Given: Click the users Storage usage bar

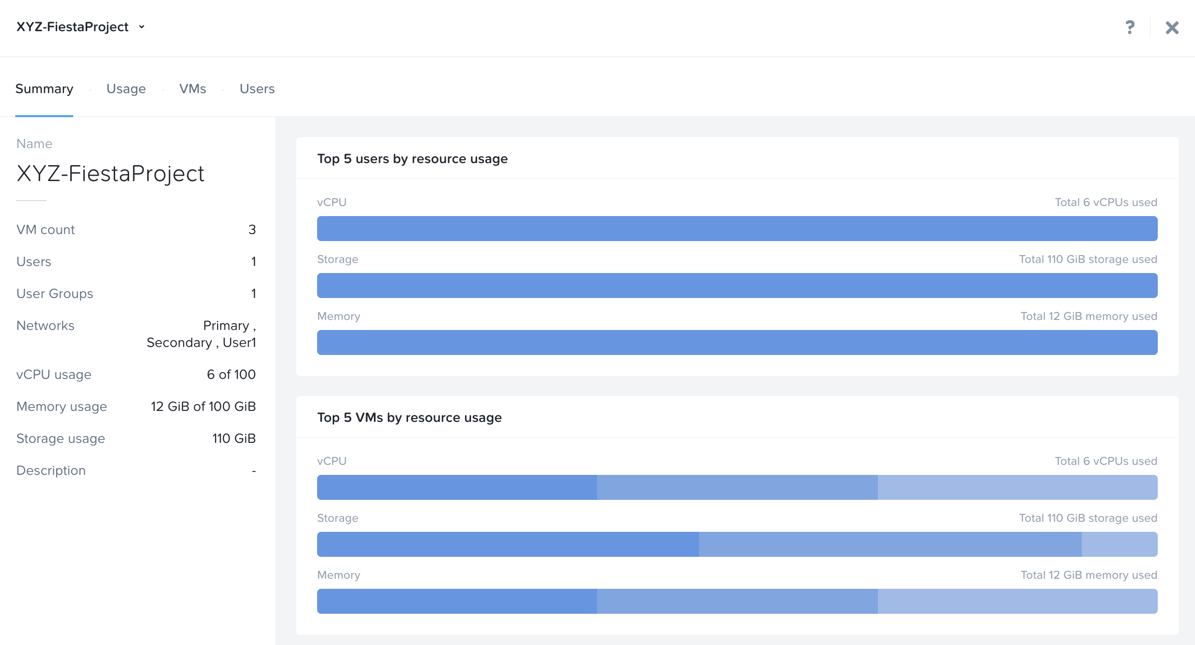Looking at the screenshot, I should pos(737,286).
